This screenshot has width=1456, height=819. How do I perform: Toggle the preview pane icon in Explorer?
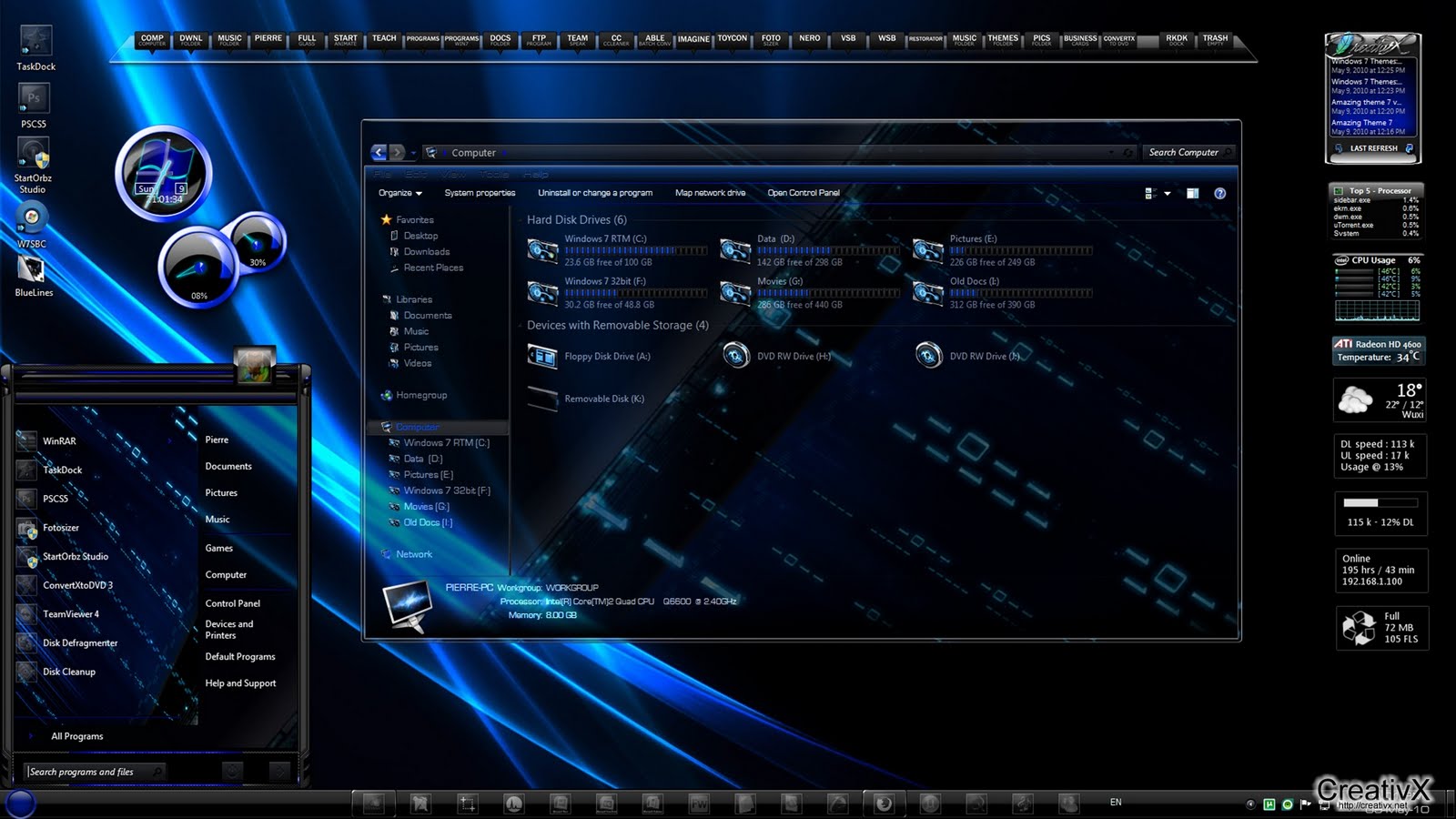tap(1192, 193)
